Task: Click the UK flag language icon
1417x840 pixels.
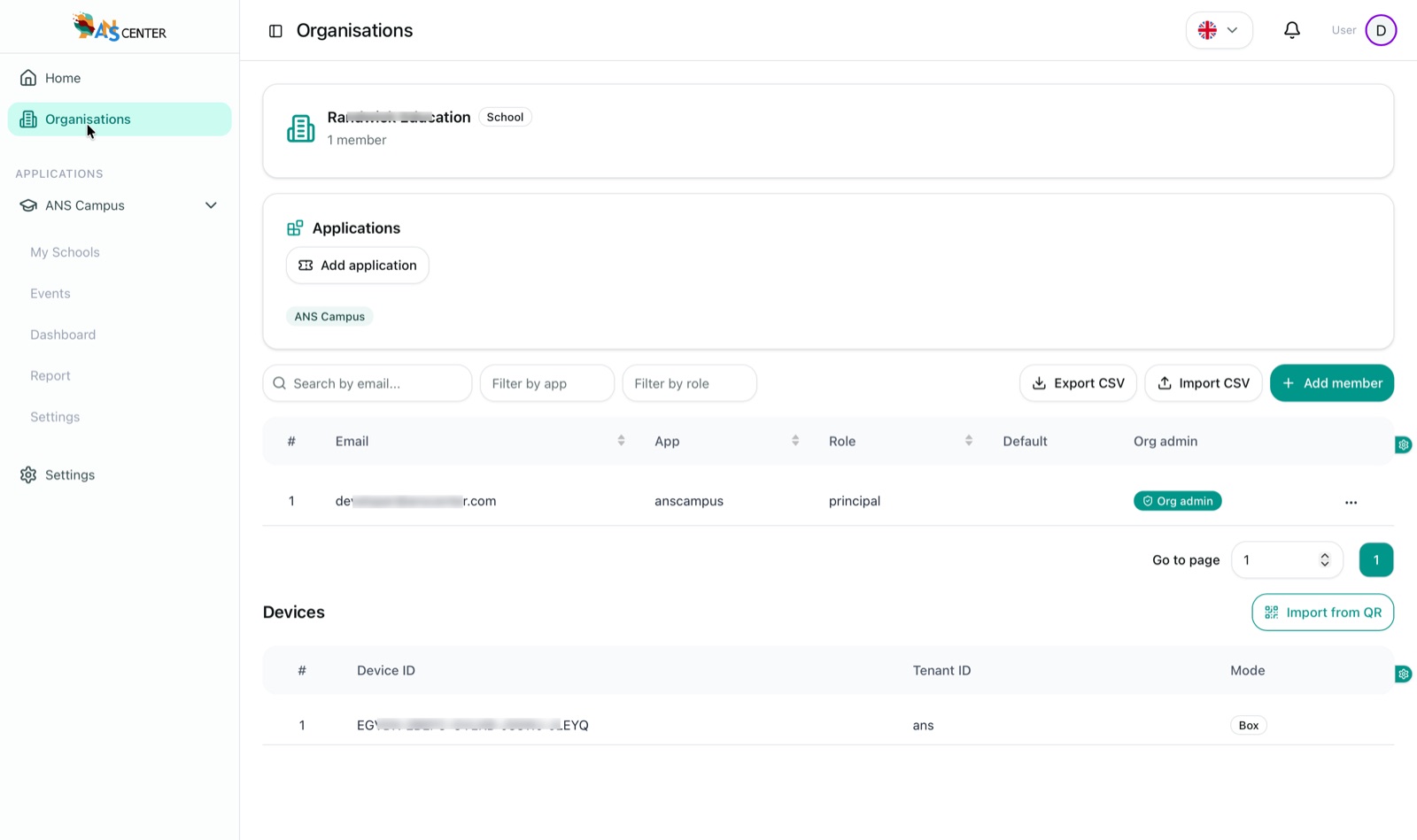Action: [x=1207, y=30]
